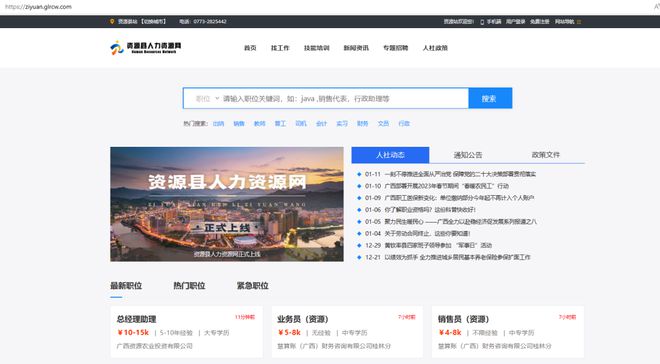Click the 切换城市 switch city option

(x=153, y=21)
